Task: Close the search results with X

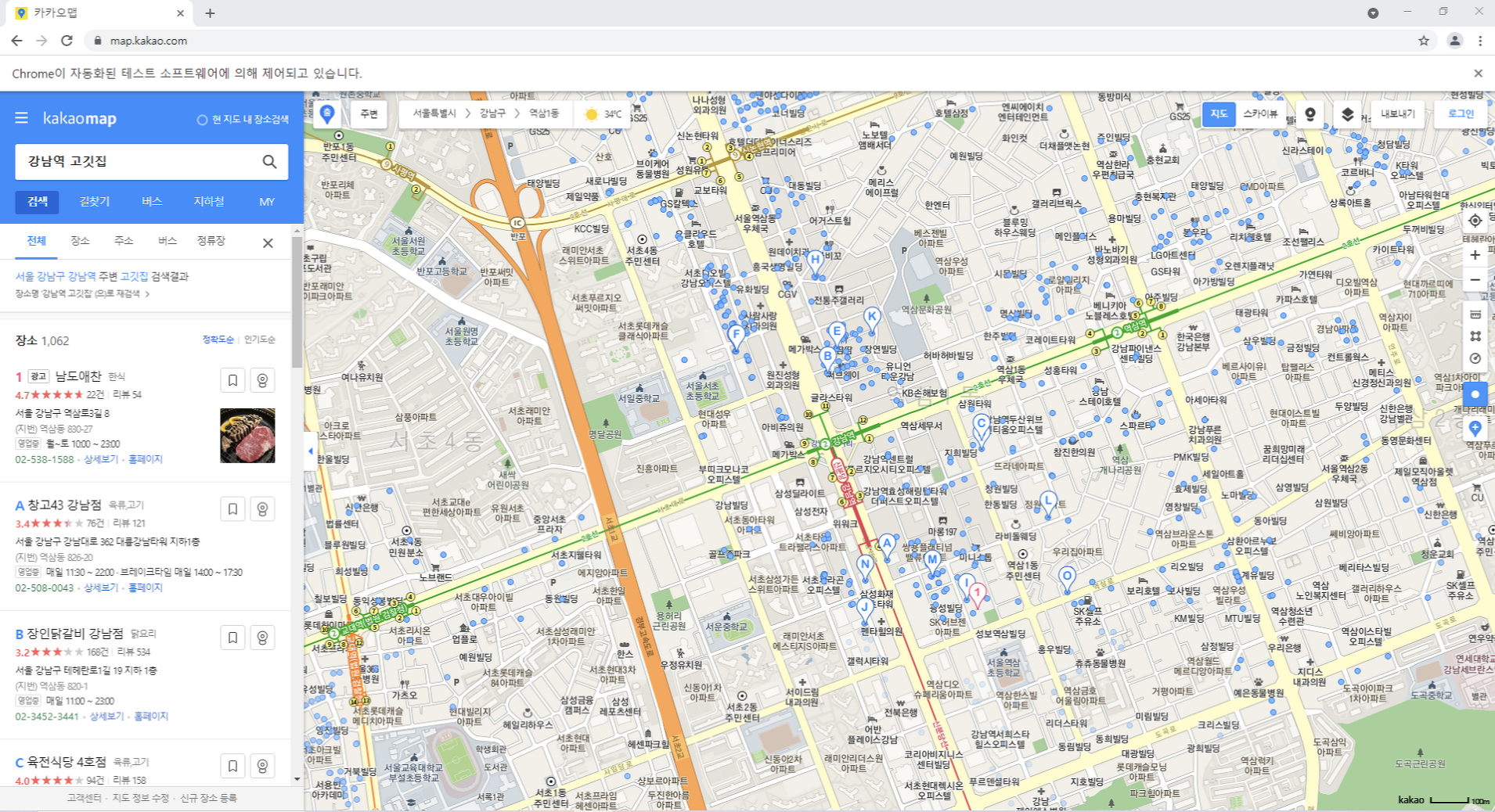Action: [268, 243]
